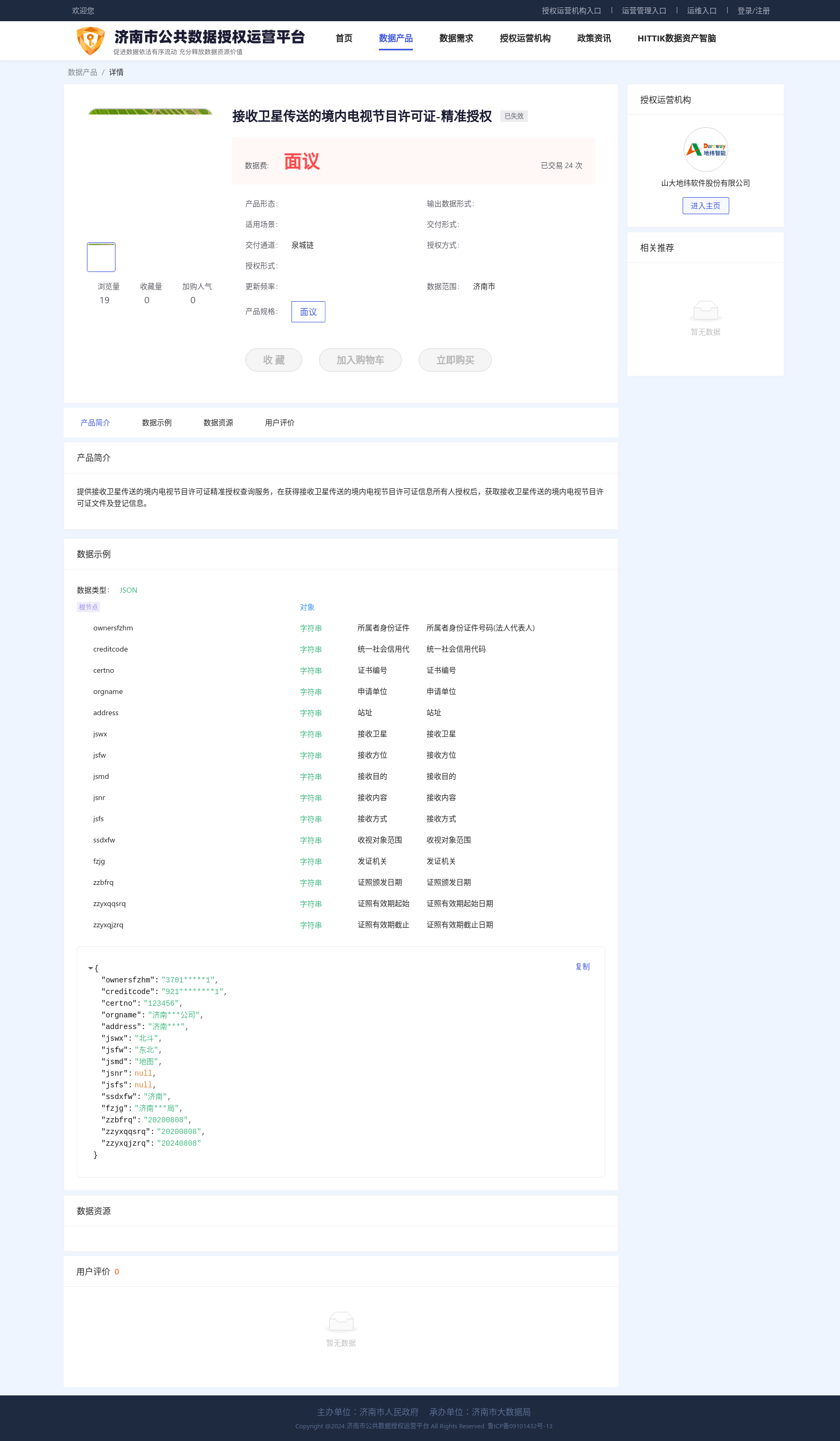840x1441 pixels.
Task: Click the jsfw field name
Action: [x=100, y=755]
